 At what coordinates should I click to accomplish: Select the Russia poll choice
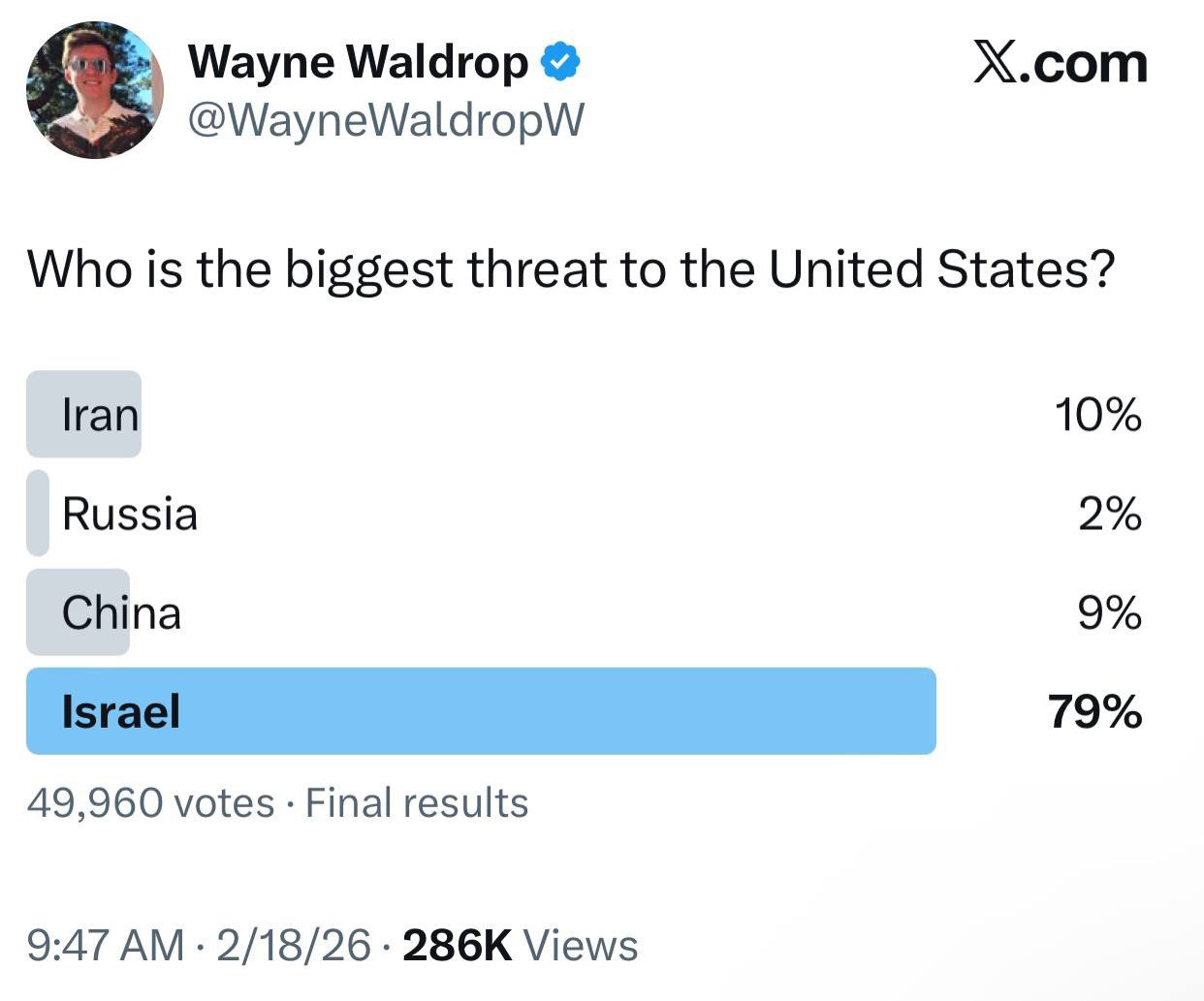coord(129,514)
